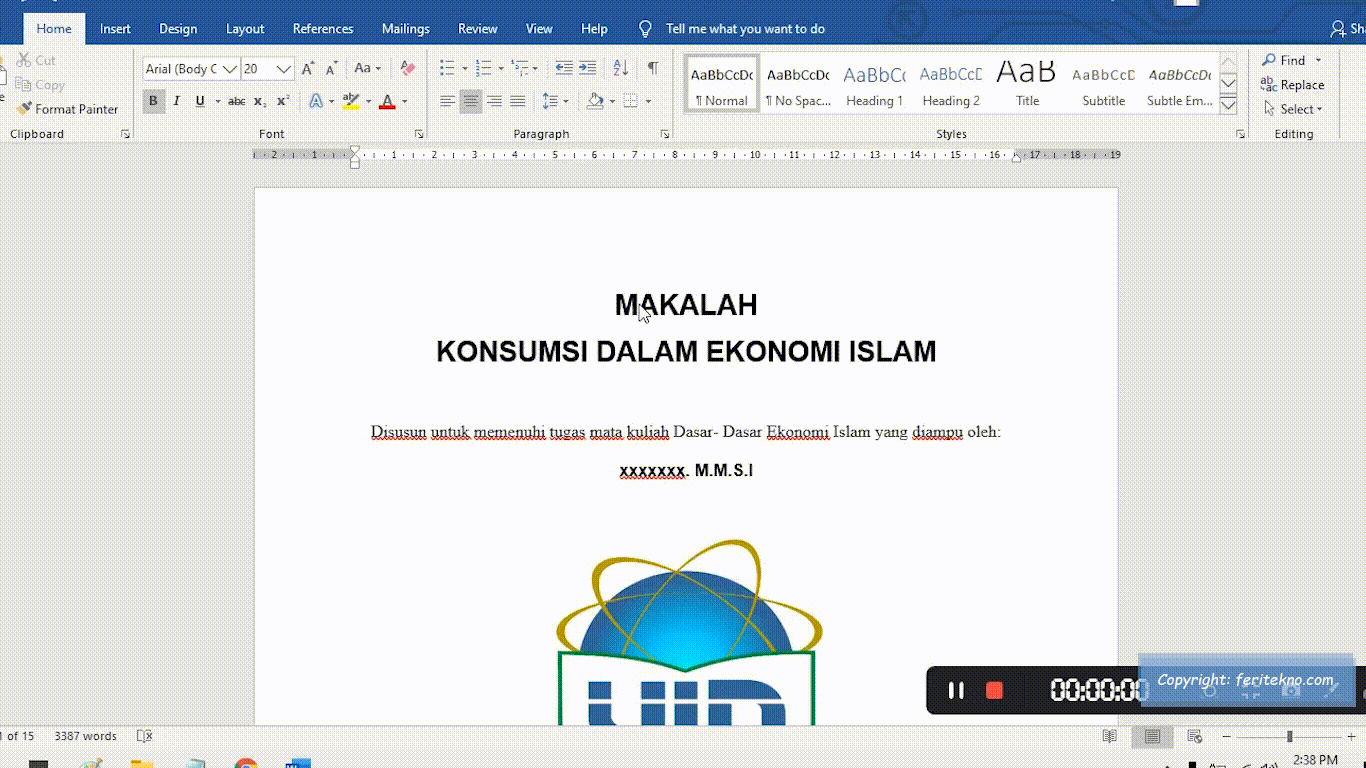Align text to the right

click(x=494, y=101)
